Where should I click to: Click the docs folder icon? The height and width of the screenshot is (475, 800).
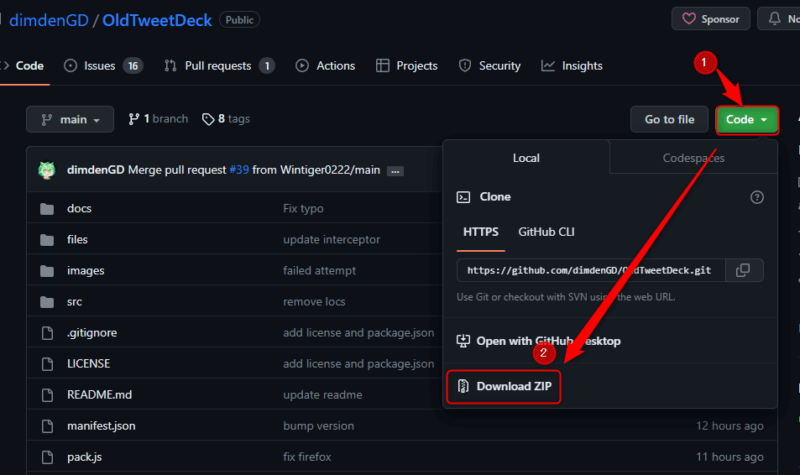[47, 209]
